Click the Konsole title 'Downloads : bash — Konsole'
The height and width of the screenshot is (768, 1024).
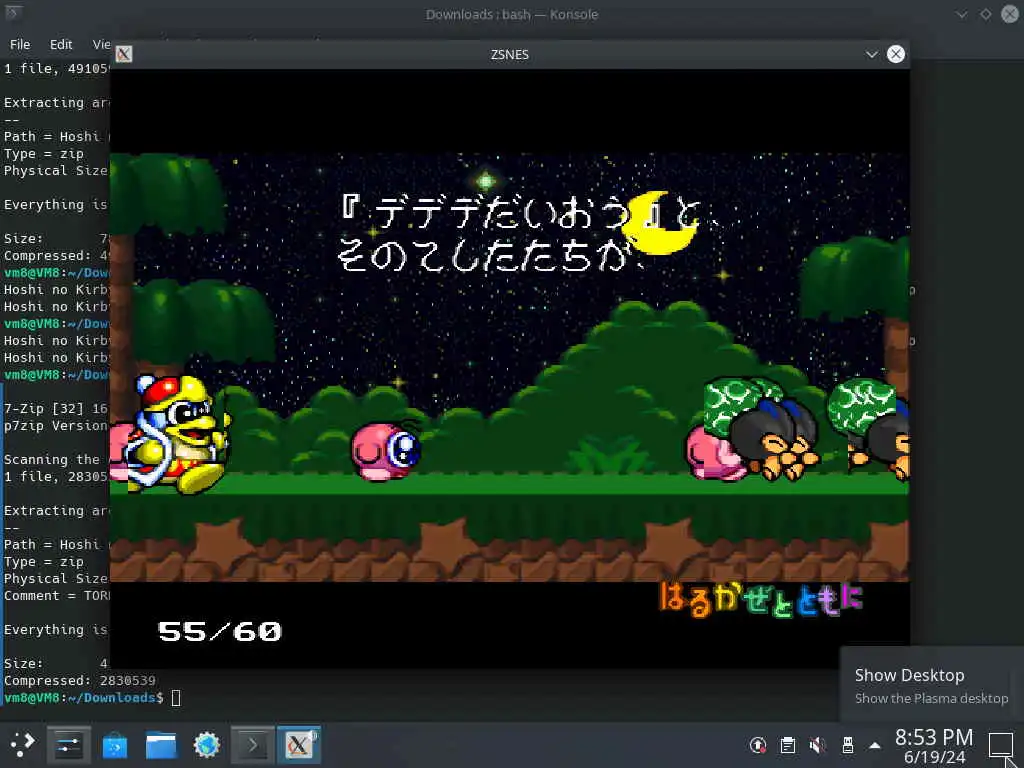pyautogui.click(x=511, y=14)
